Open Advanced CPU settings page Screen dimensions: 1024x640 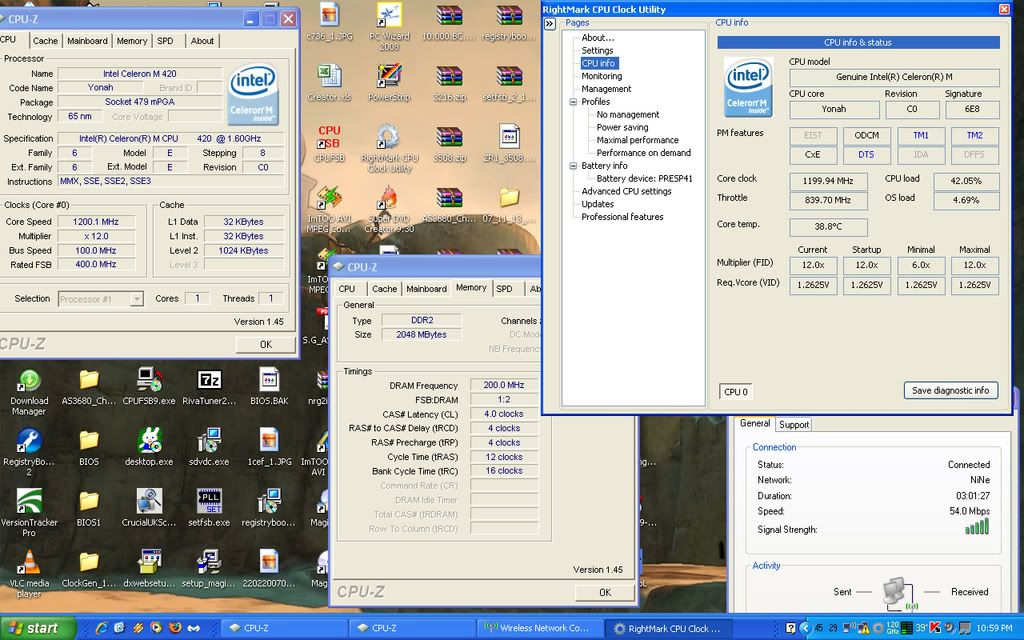coord(626,191)
